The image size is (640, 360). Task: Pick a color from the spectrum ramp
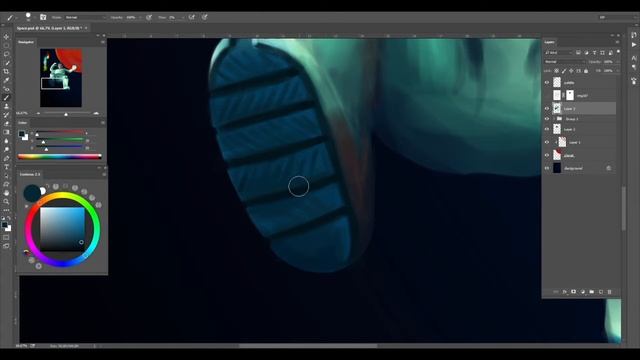pos(60,156)
